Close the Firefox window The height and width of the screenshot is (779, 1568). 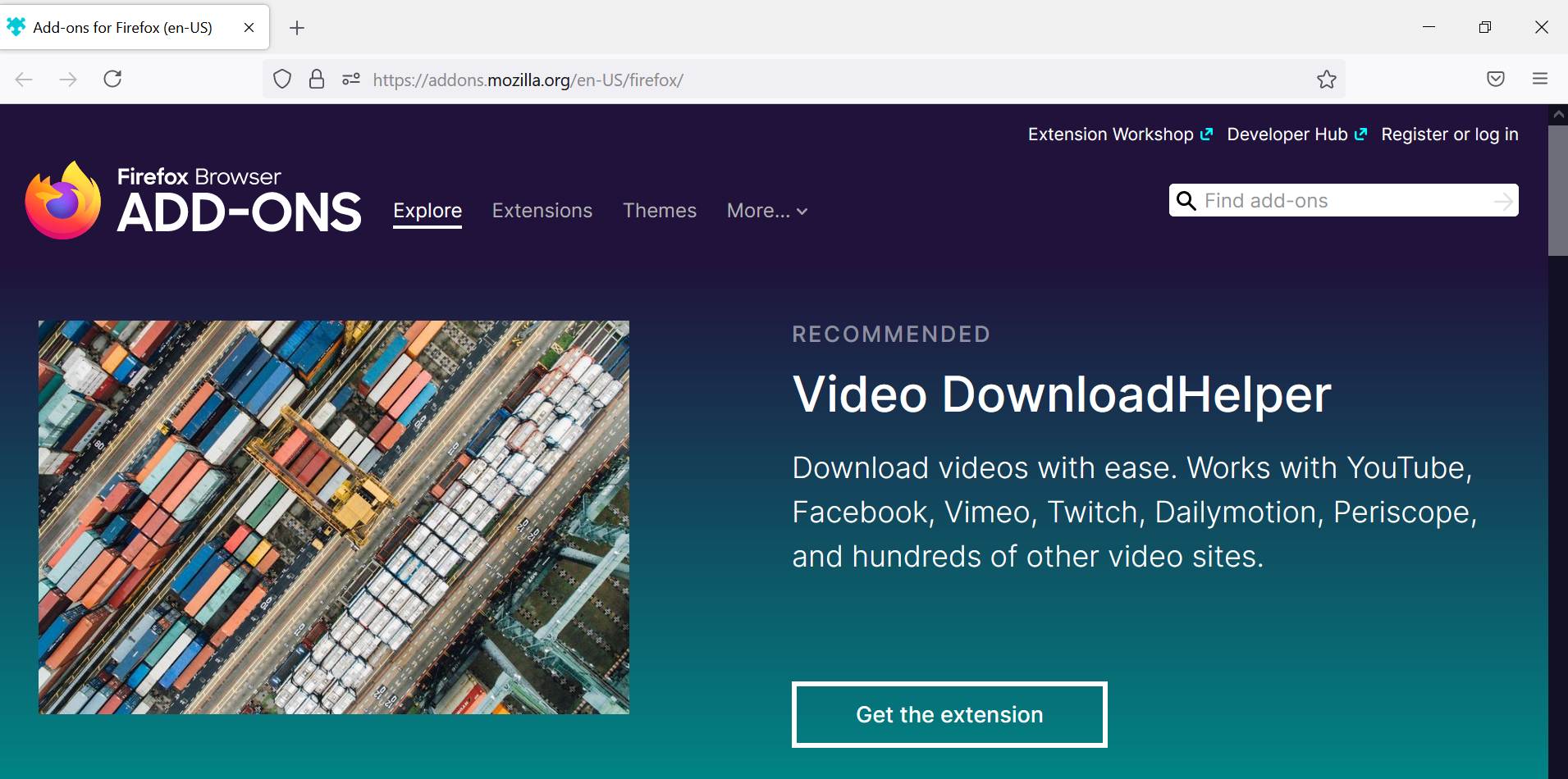(1541, 27)
